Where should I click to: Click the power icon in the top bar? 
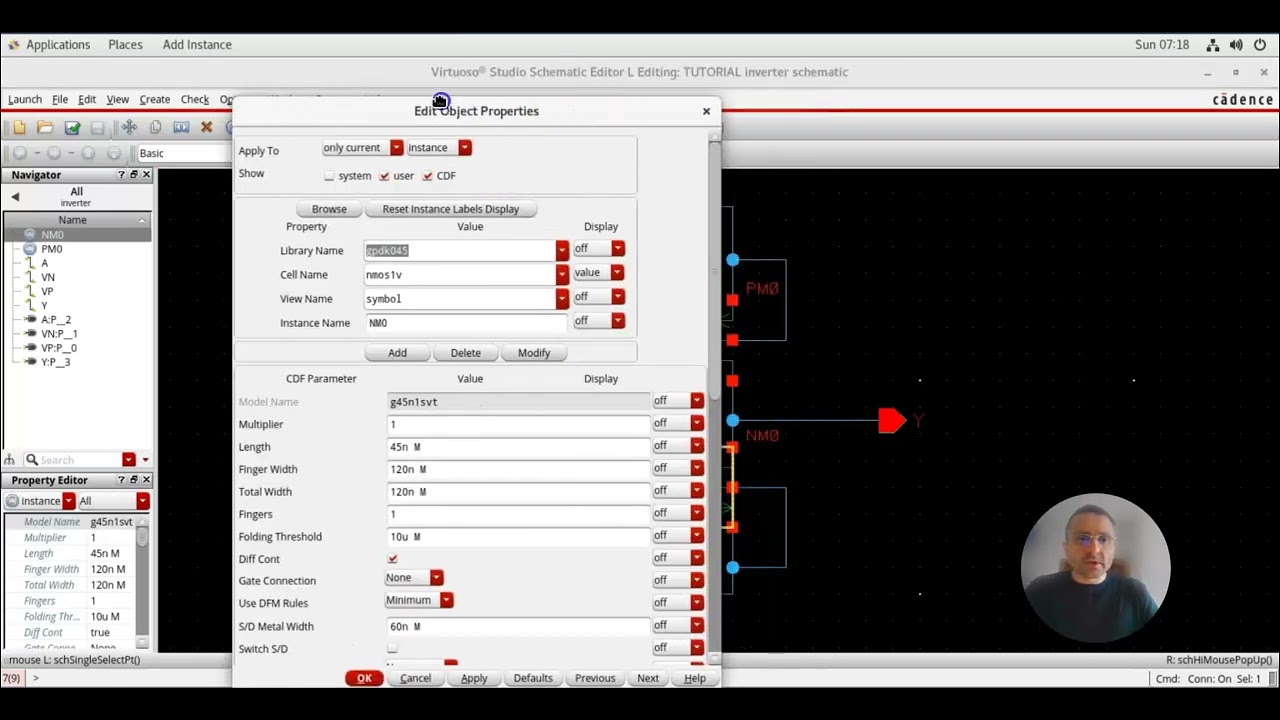(1260, 45)
